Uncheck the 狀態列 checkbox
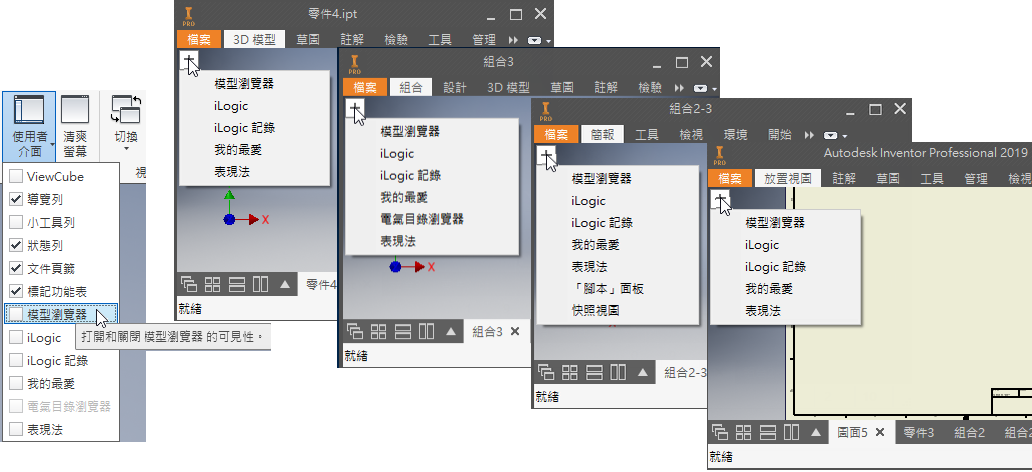 click(x=16, y=246)
